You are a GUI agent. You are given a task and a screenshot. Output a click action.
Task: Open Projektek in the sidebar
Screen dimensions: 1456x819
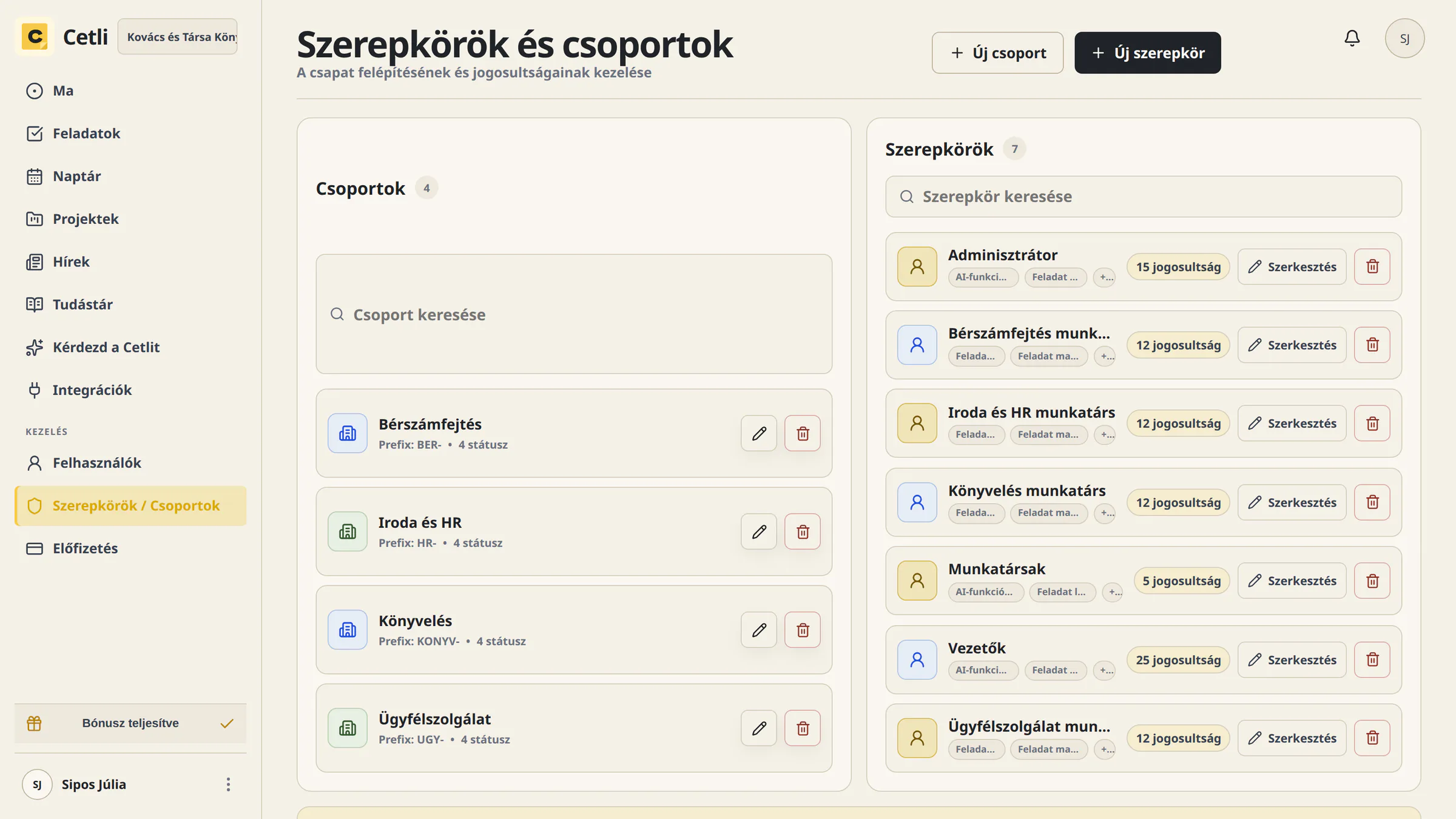tap(130, 219)
